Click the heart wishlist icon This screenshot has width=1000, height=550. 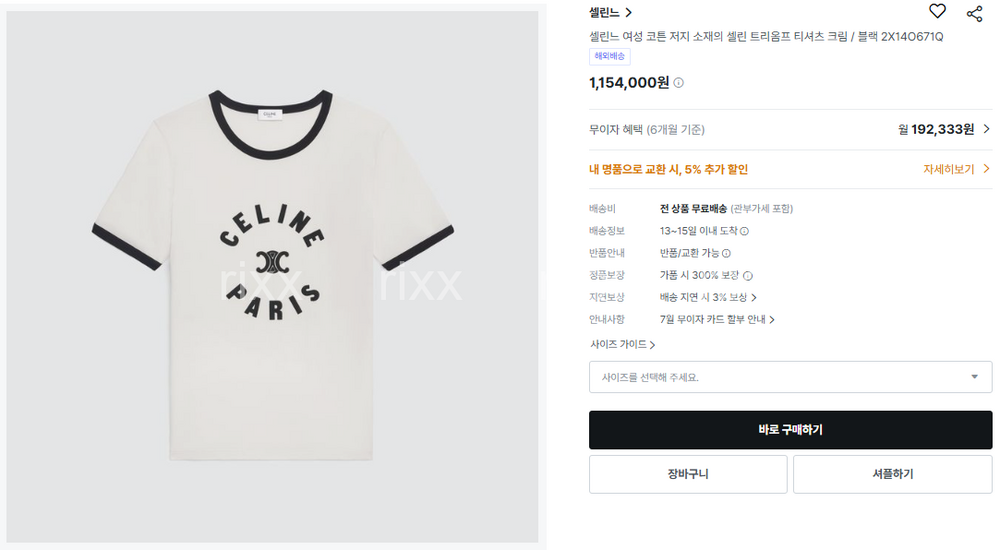pos(937,12)
